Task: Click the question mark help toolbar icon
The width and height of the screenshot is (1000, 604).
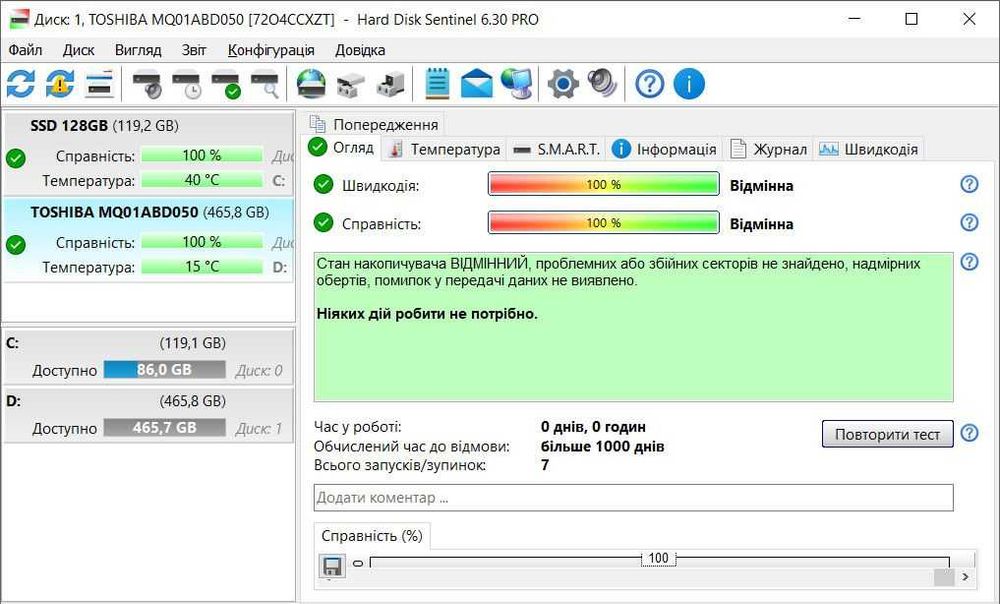Action: click(x=650, y=84)
